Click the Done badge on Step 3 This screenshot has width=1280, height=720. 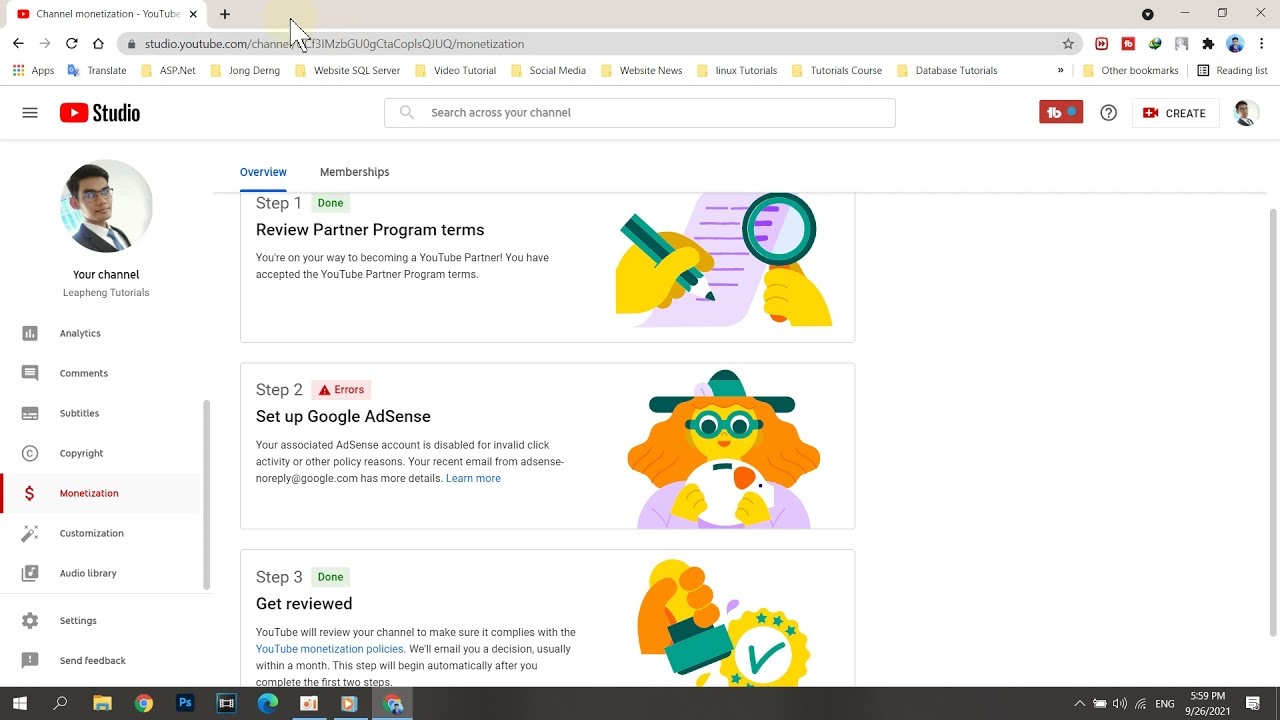330,577
